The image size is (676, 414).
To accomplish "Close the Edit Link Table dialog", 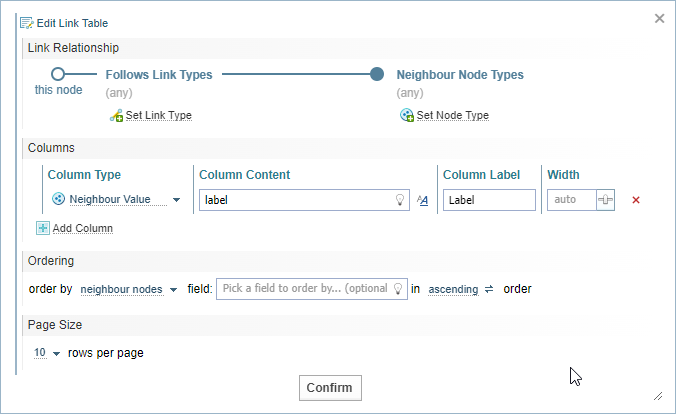I will coord(659,18).
